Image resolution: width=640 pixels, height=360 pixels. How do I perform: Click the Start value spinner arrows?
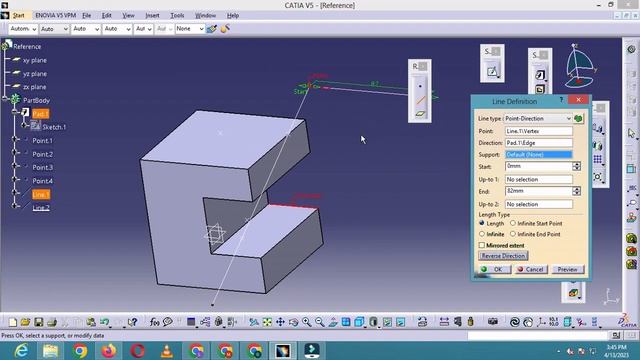(576, 166)
